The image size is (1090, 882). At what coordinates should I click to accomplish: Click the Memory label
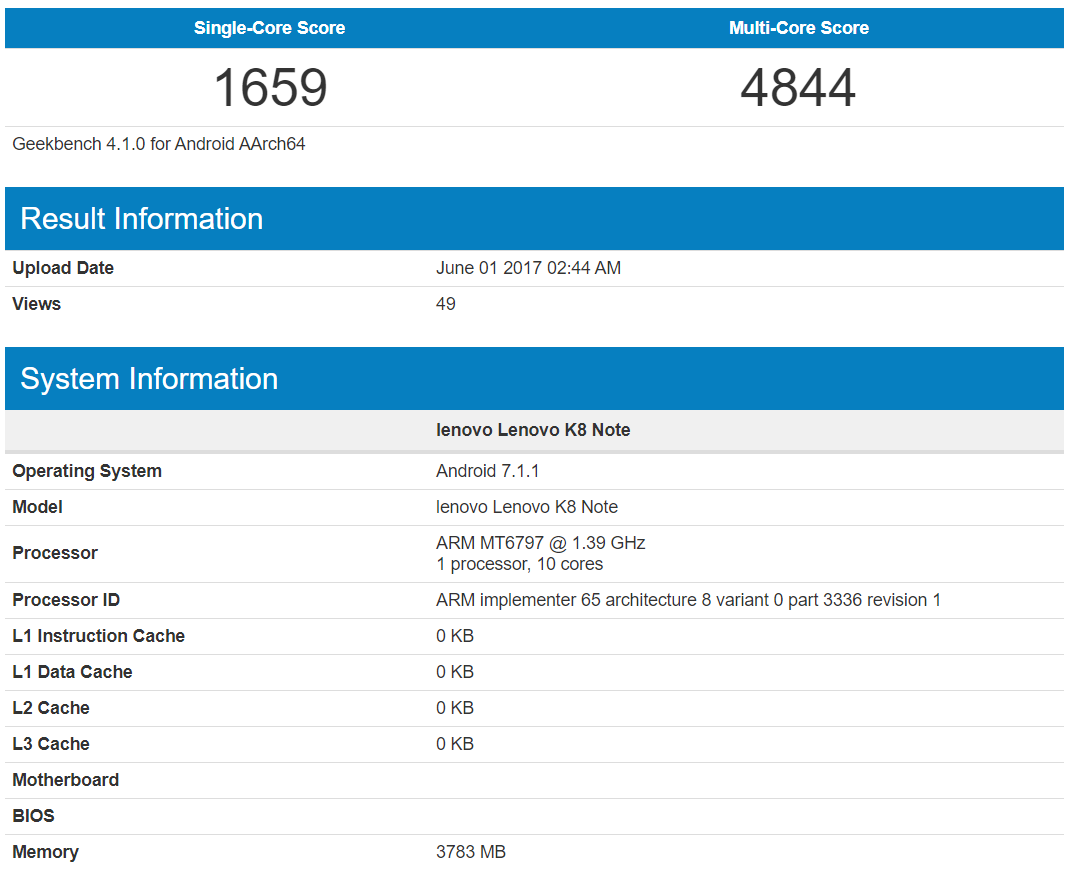coord(45,853)
